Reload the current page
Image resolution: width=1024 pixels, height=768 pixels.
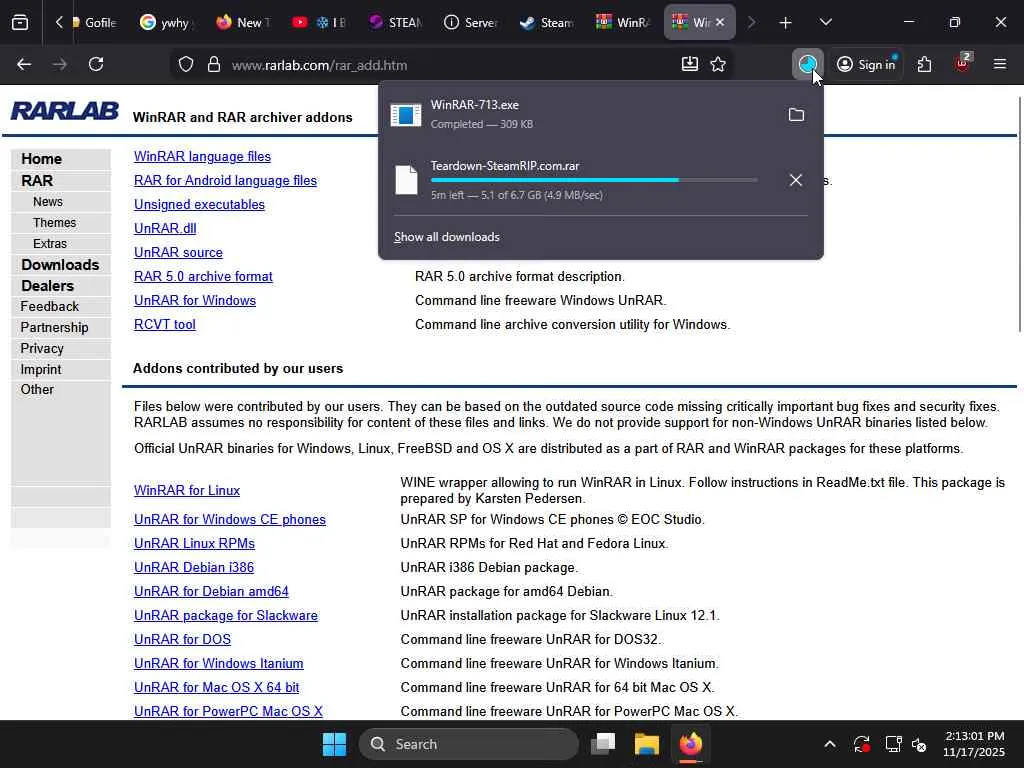[96, 65]
